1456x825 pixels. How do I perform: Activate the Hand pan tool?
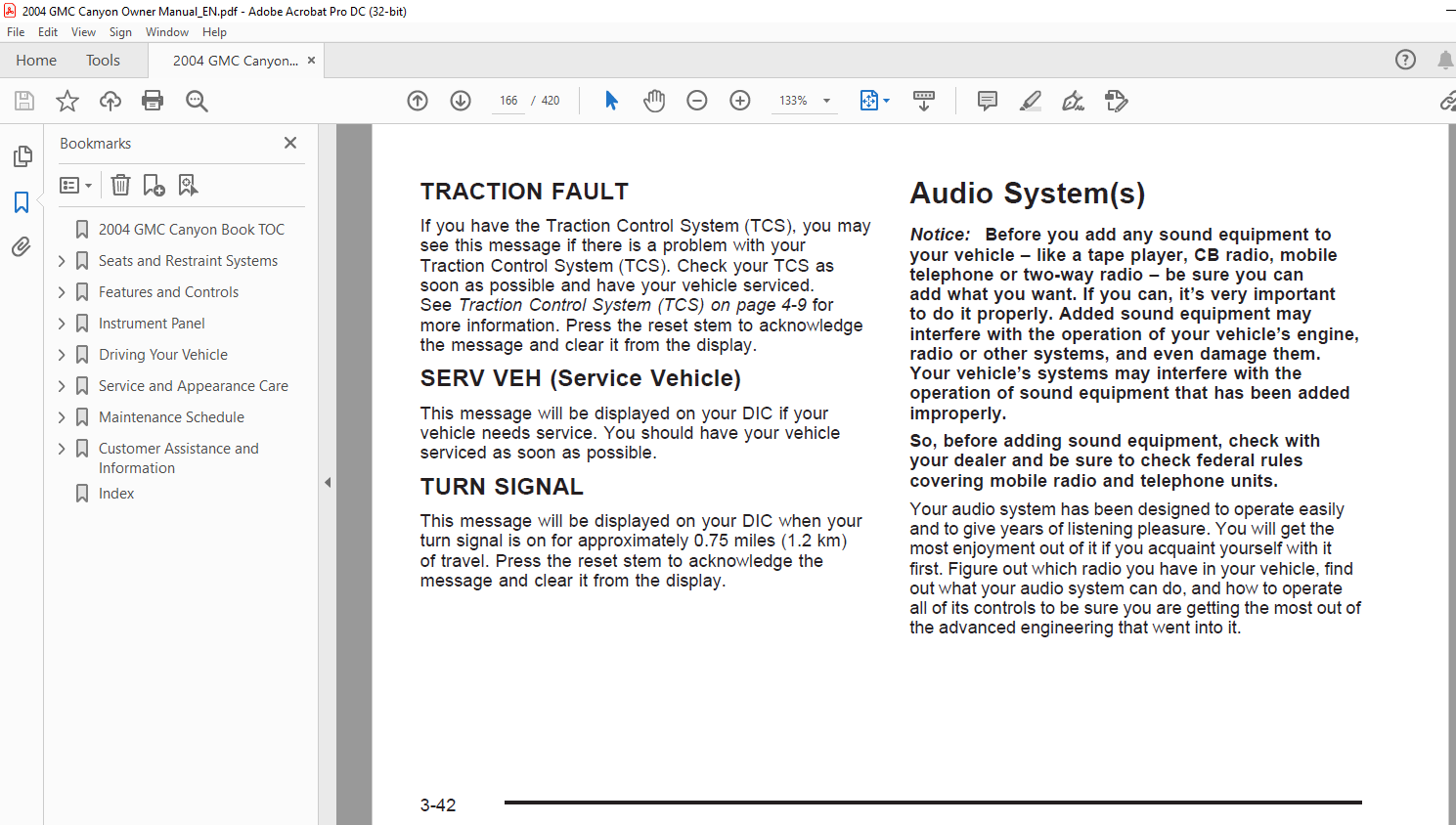654,101
